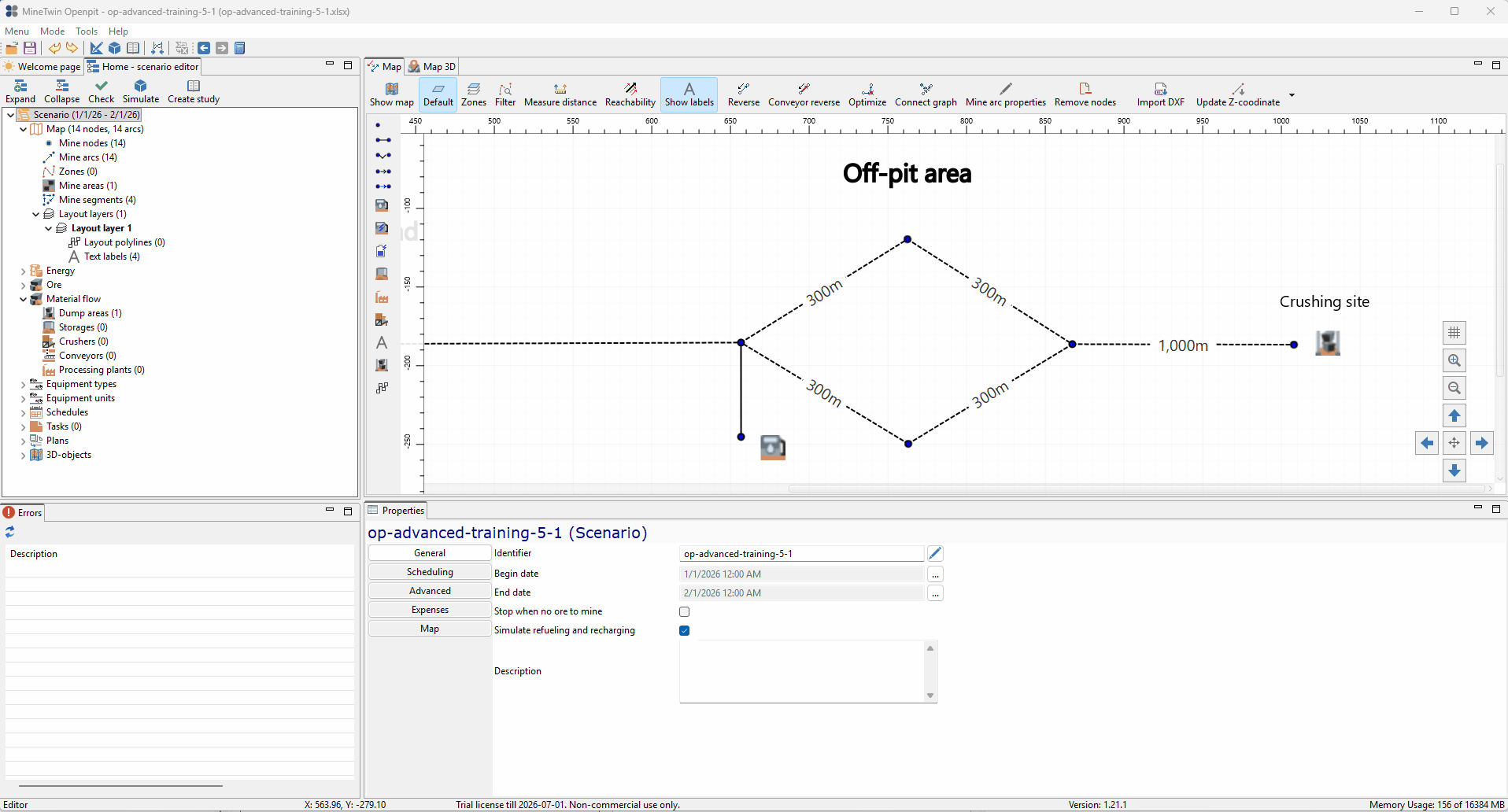Open the Expenses properties section
Viewport: 1508px width, 812px height.
click(430, 610)
